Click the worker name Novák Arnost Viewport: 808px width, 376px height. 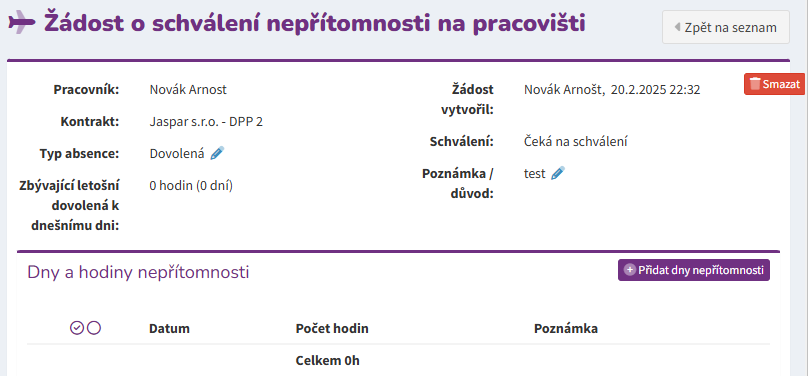coord(188,90)
